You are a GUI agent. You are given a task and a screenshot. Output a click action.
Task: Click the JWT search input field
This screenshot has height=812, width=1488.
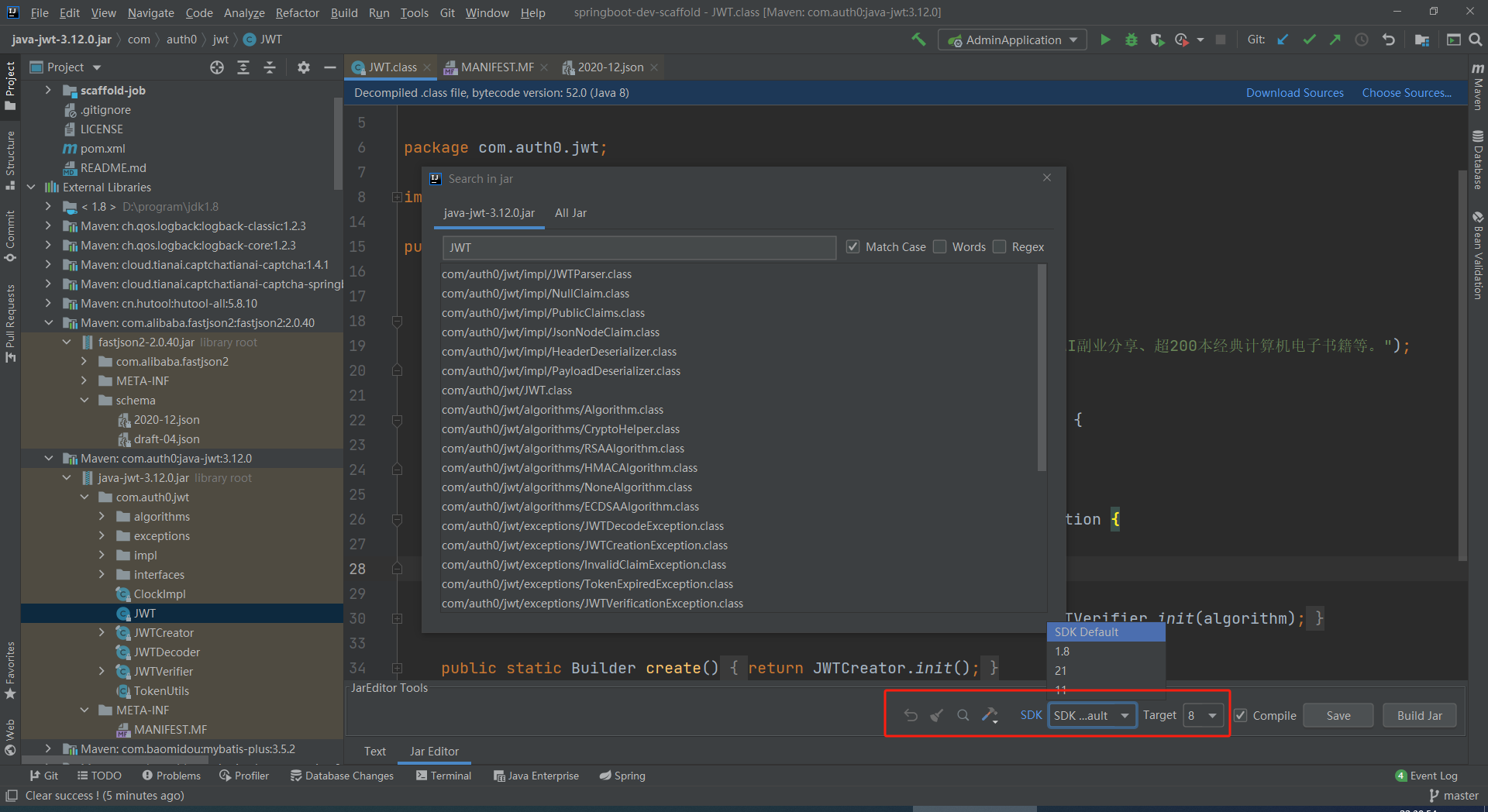click(639, 247)
